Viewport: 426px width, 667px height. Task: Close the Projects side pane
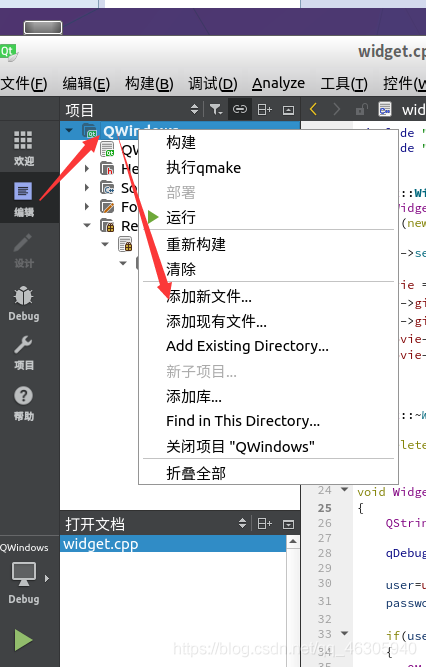tap(289, 110)
